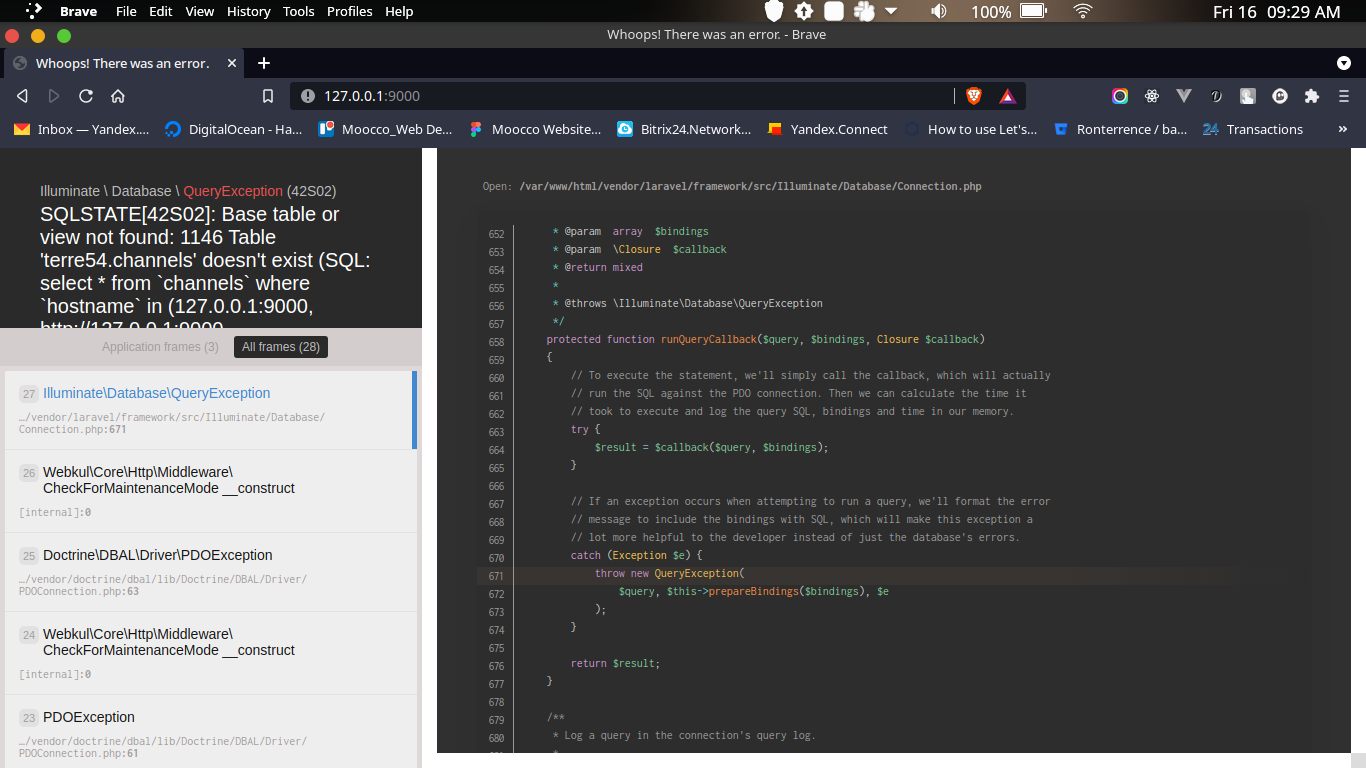This screenshot has height=768, width=1366.
Task: Open the File menu
Action: (126, 12)
